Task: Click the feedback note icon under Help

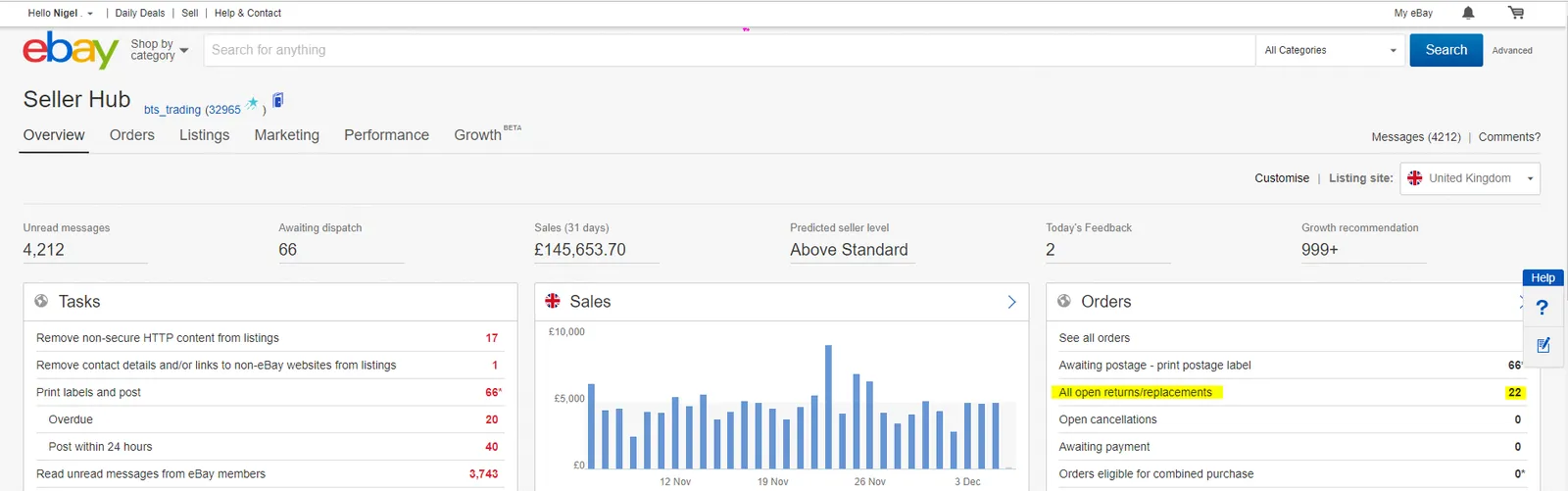Action: 1543,345
